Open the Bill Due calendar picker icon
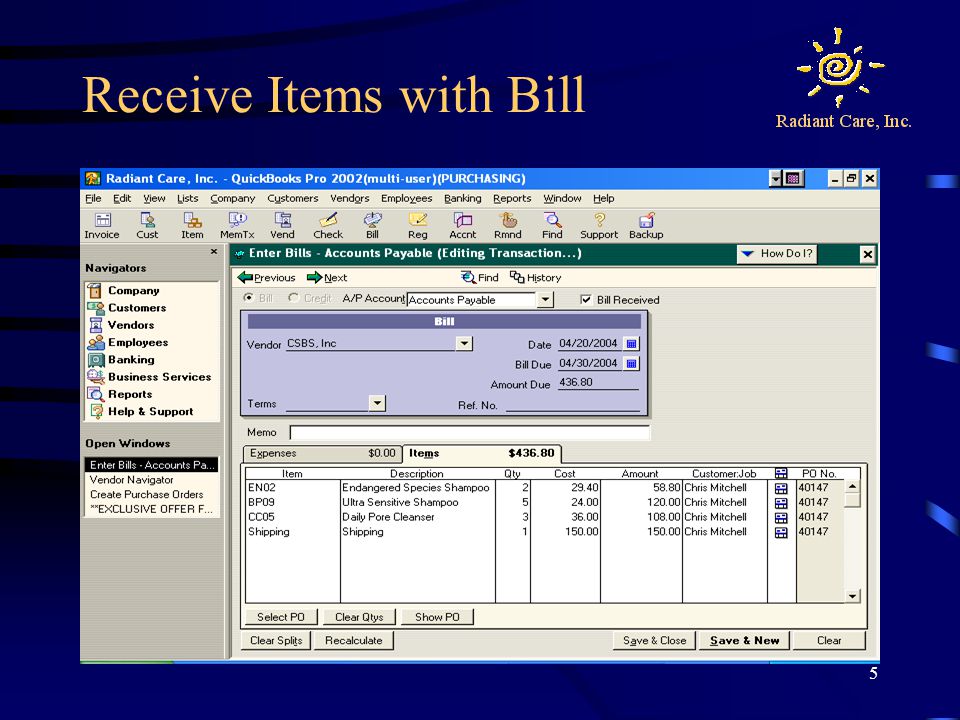960x720 pixels. [x=631, y=364]
